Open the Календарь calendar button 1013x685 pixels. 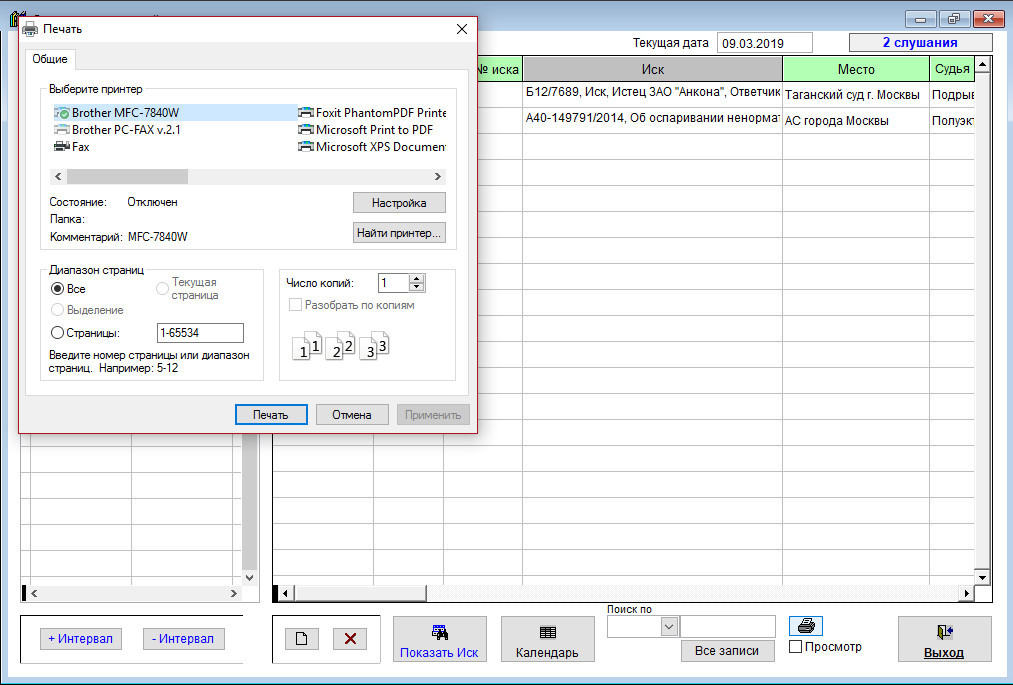(x=547, y=639)
